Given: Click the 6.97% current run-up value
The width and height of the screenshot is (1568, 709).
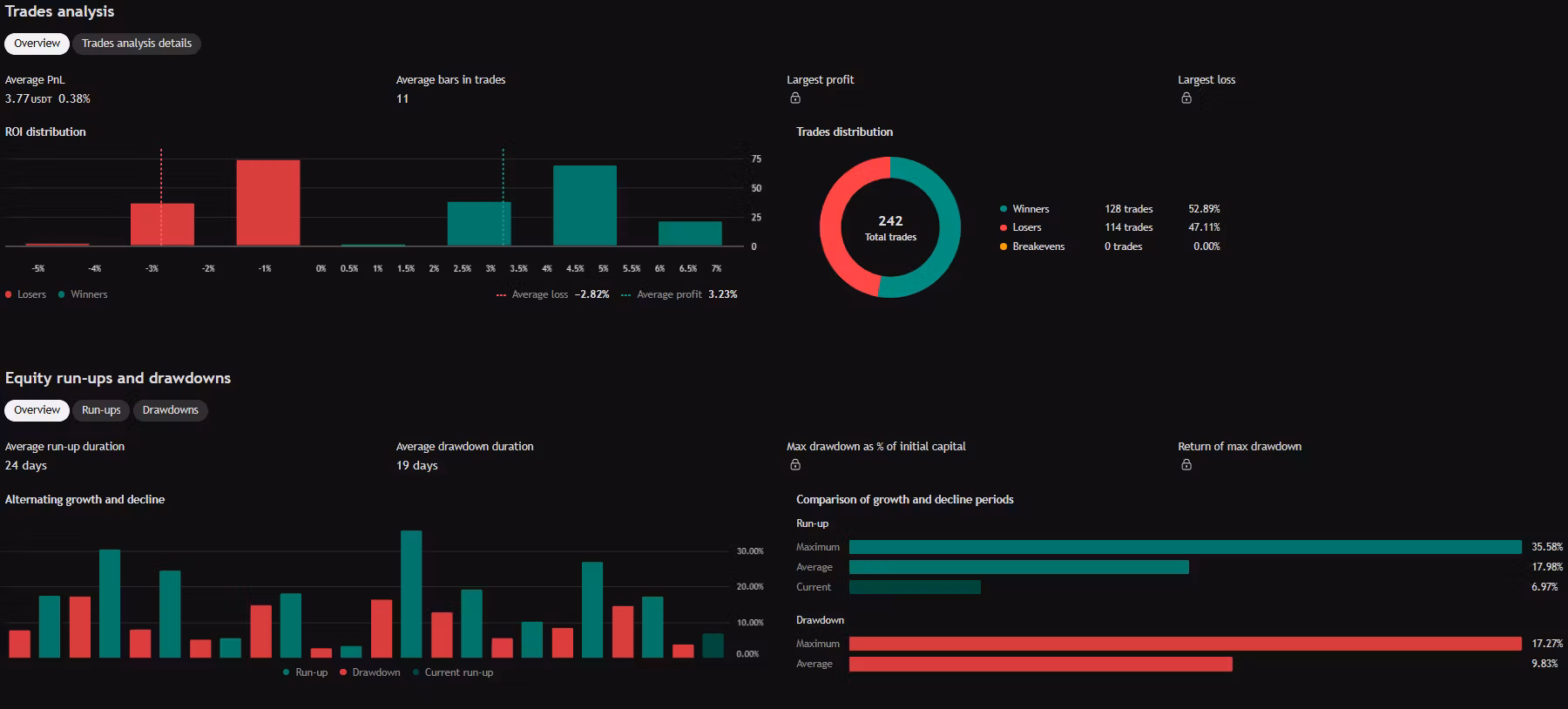Looking at the screenshot, I should click(x=1544, y=587).
